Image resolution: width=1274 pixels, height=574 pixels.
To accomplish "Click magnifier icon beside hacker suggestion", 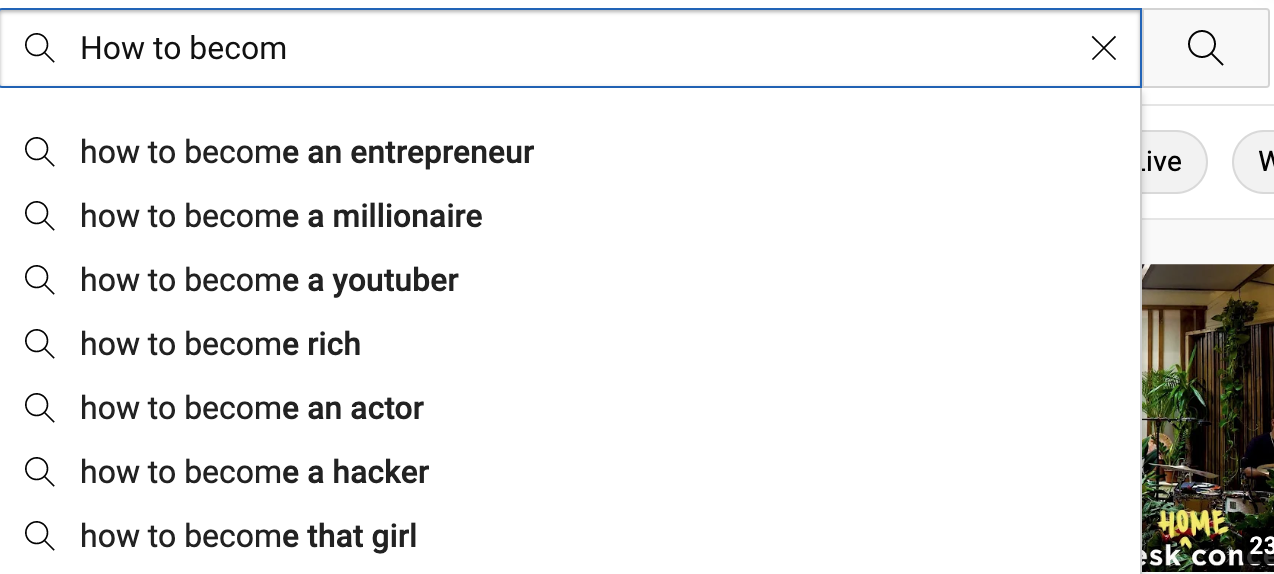I will [40, 472].
